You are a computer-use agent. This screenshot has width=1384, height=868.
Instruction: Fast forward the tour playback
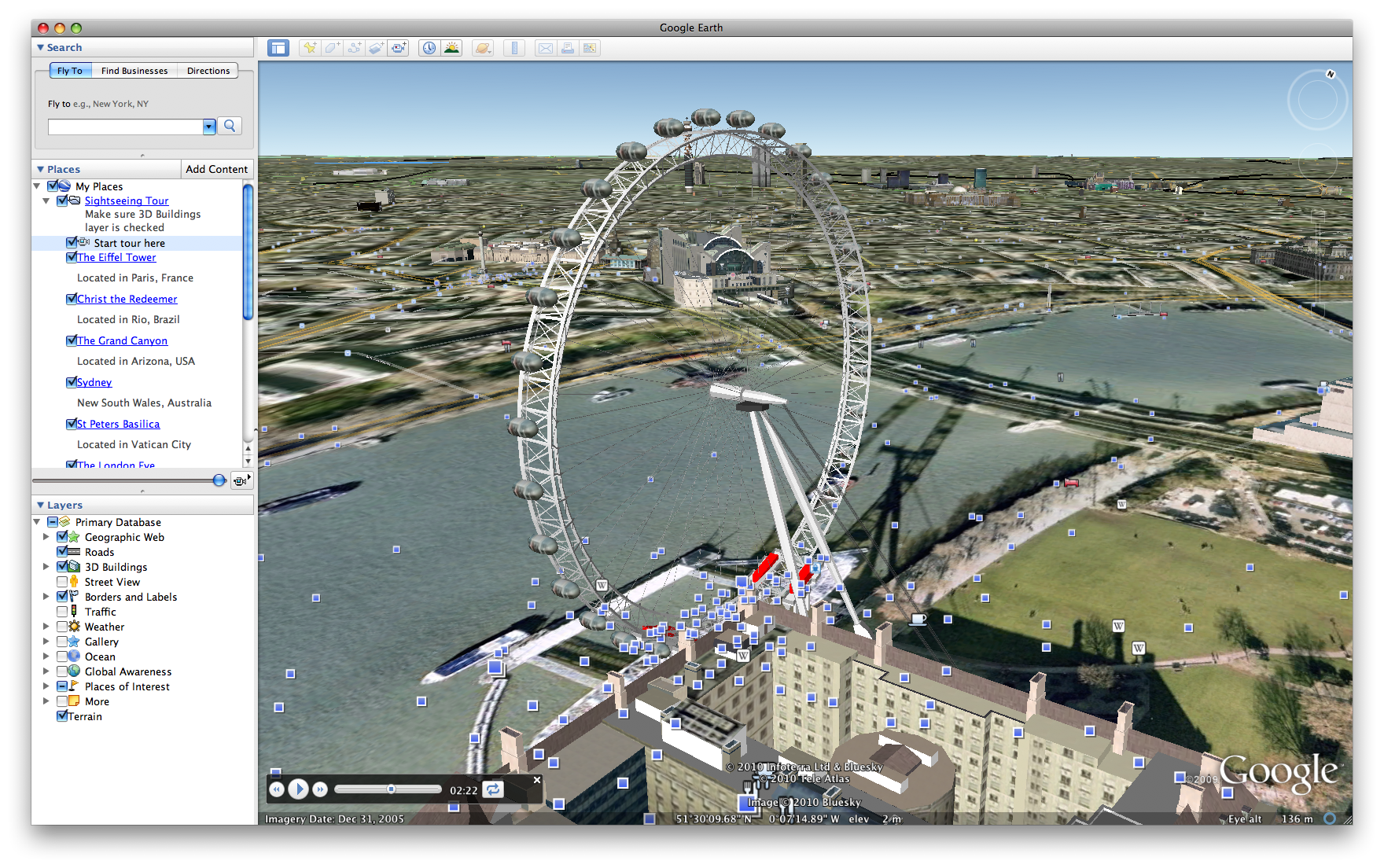pos(320,789)
